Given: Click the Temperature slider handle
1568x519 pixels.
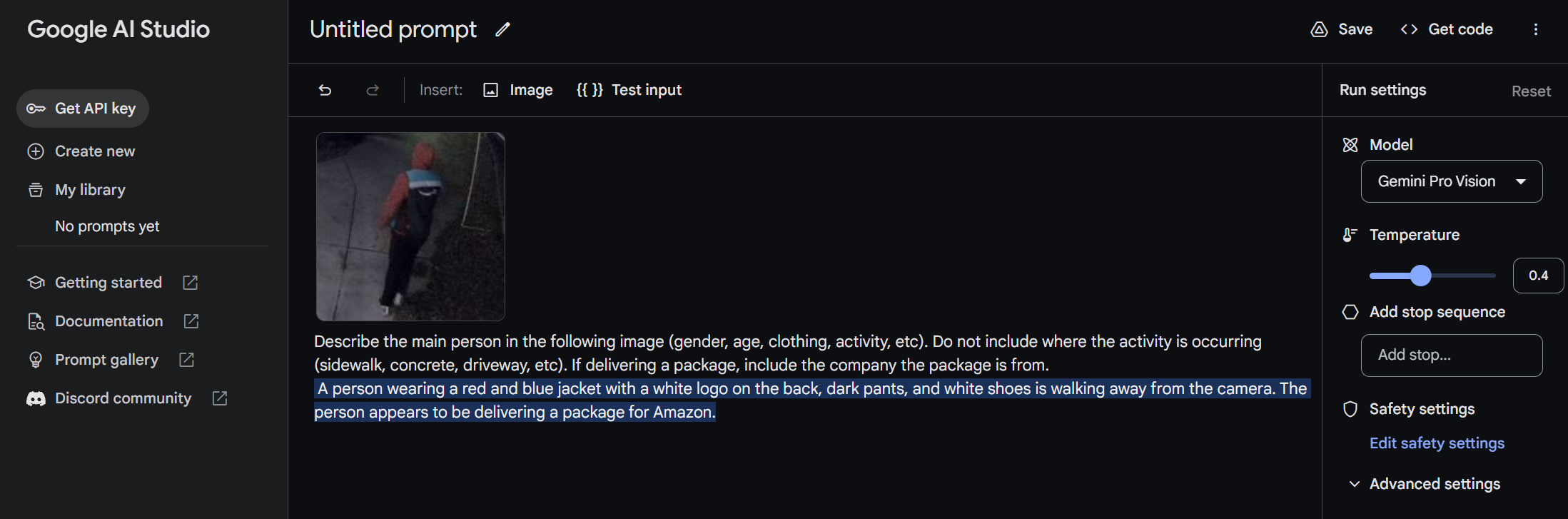Looking at the screenshot, I should pos(1421,276).
